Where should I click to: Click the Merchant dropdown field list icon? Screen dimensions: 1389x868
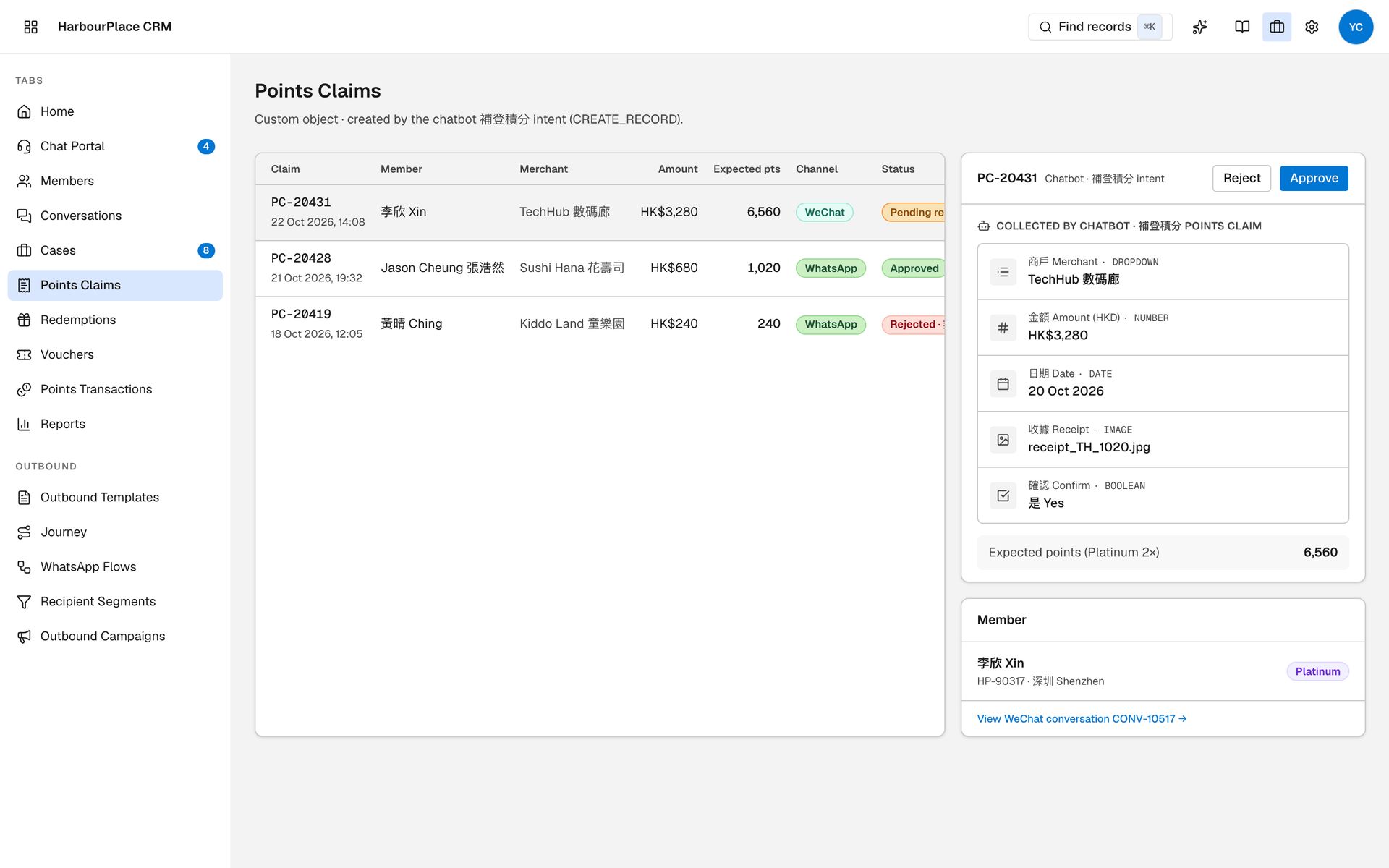[1003, 272]
